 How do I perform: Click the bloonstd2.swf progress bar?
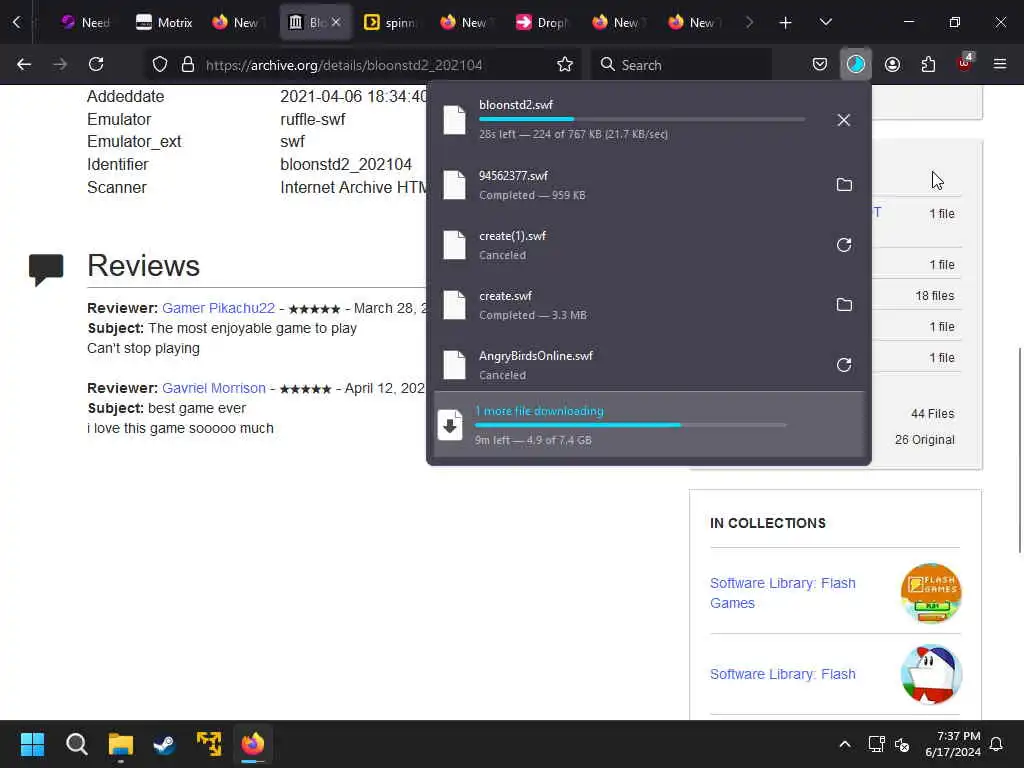[642, 120]
